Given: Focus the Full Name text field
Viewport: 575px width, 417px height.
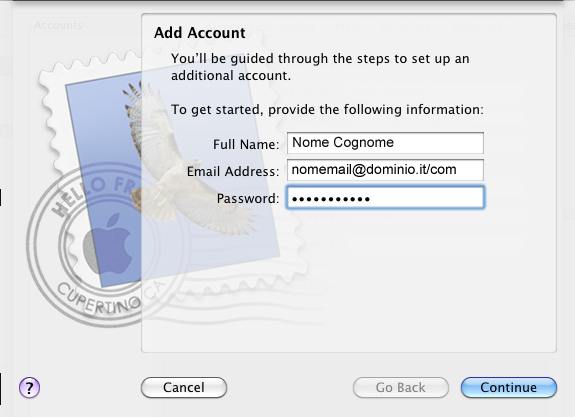Looking at the screenshot, I should pyautogui.click(x=385, y=143).
